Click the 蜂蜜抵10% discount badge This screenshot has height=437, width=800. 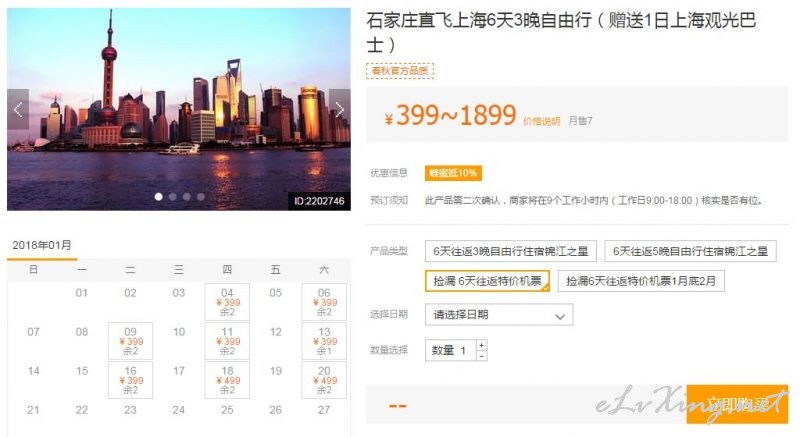[453, 173]
